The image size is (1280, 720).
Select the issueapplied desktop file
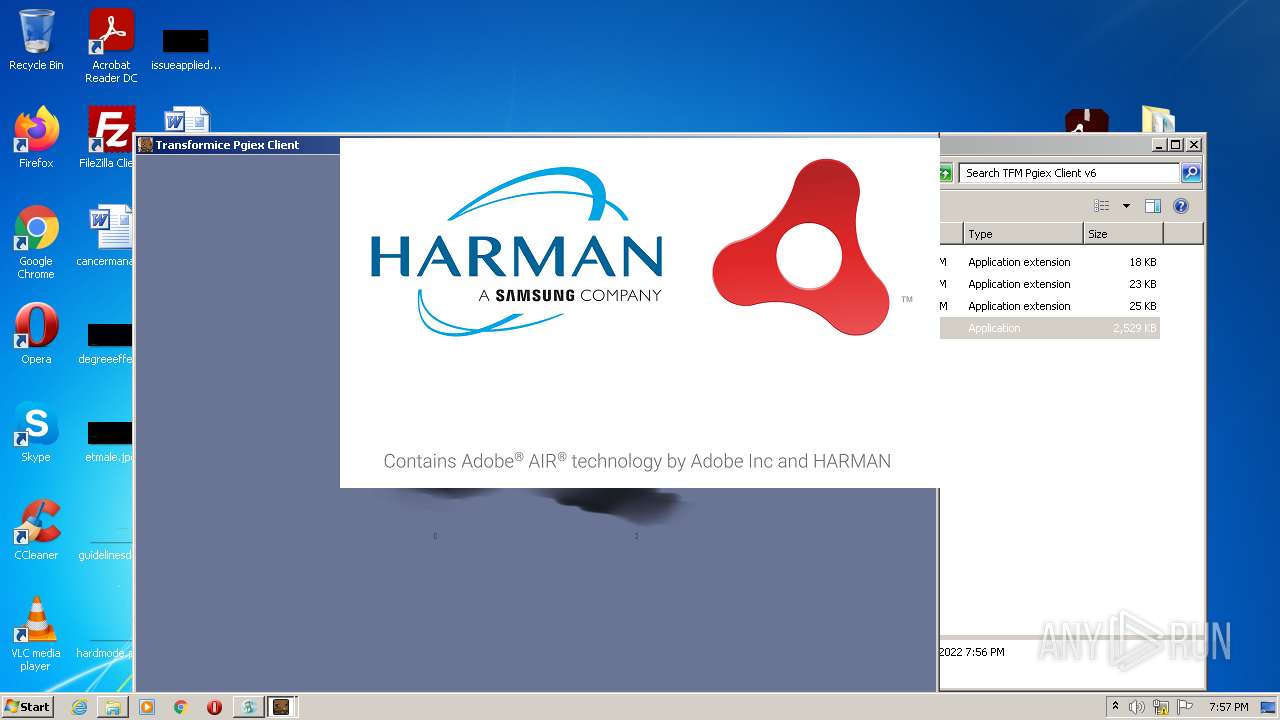click(x=186, y=48)
